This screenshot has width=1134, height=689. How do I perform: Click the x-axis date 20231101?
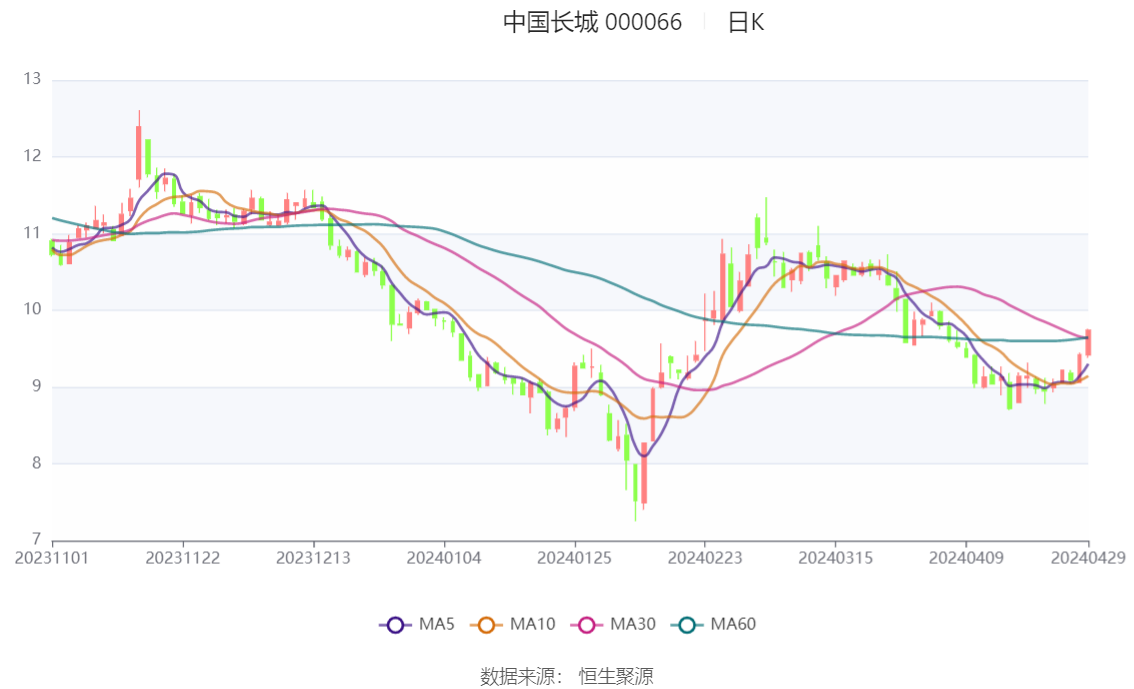[51, 558]
